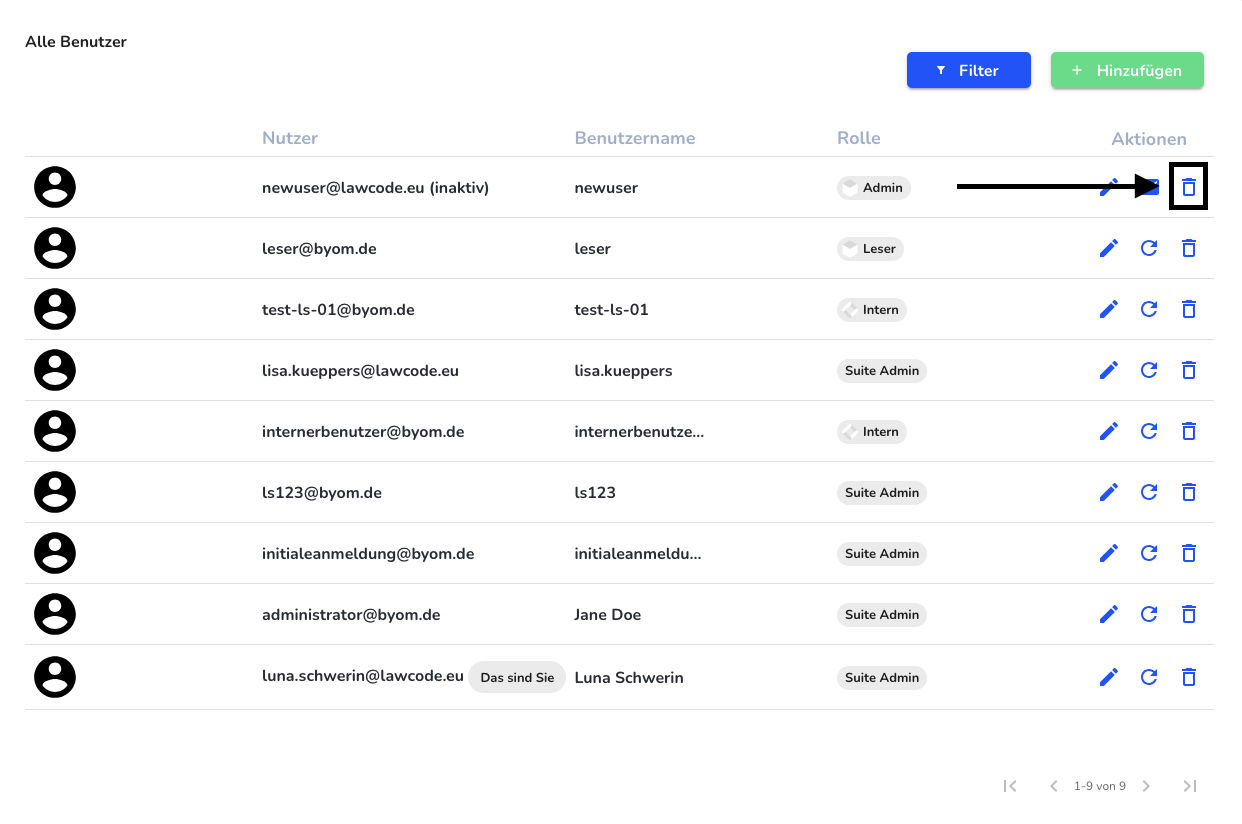Edit the Jane Doe administrator account

tap(1109, 614)
